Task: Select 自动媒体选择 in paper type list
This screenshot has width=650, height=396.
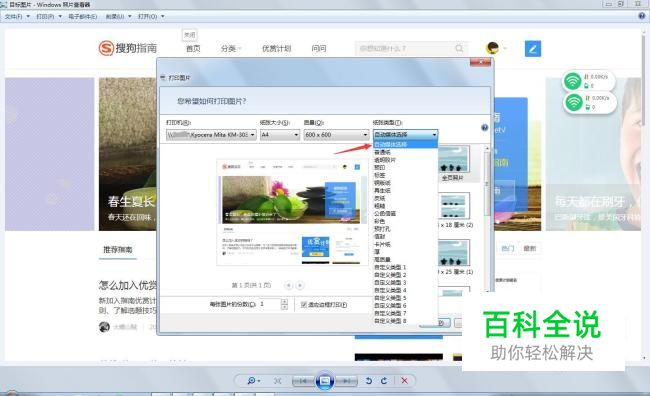Action: pyautogui.click(x=405, y=144)
